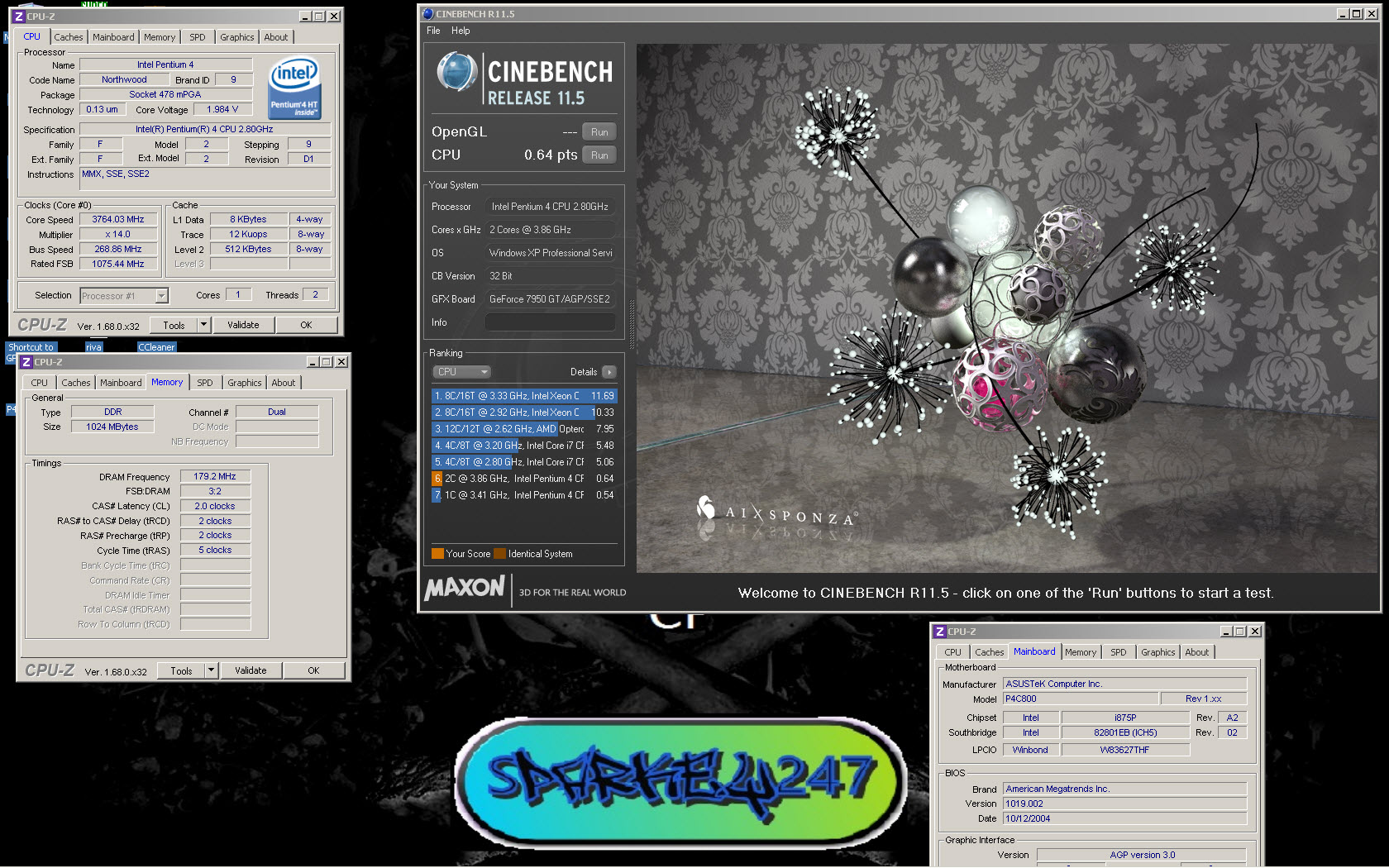The height and width of the screenshot is (868, 1389).
Task: Click the CPU-Z Z icon in CPU window titlebar
Action: 18,17
